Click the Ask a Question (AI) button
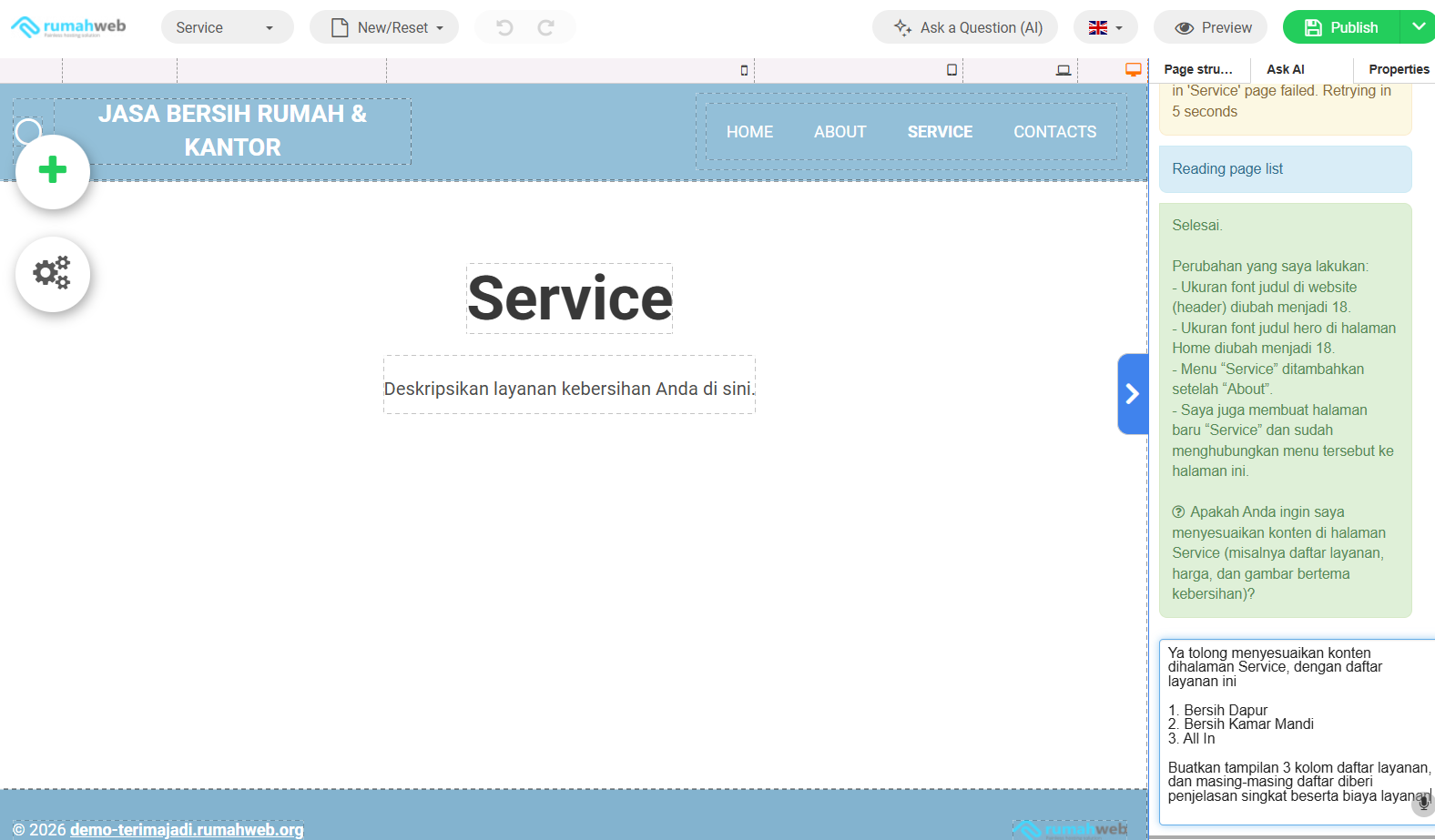 965,27
